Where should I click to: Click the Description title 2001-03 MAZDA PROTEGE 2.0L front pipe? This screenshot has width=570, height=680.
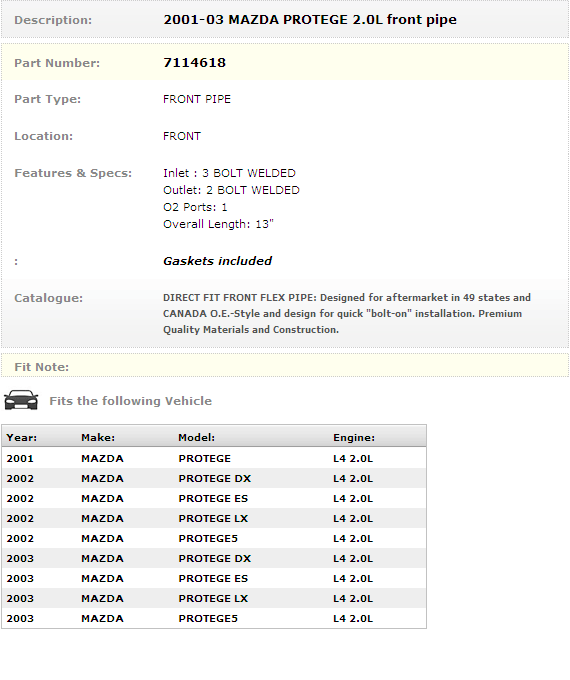coord(310,20)
